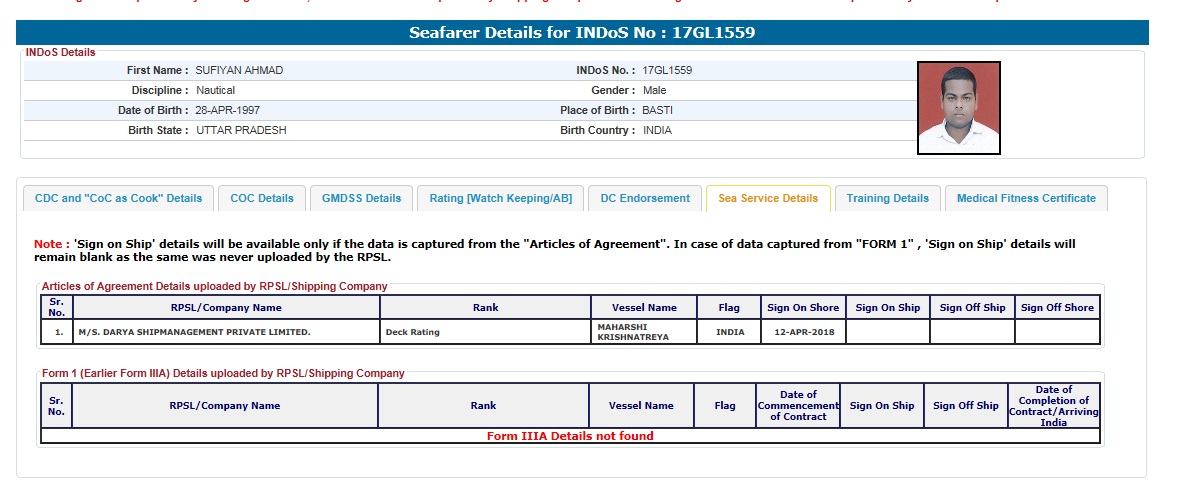Go to the DC Endorsement tab
1191x499 pixels.
(x=645, y=198)
